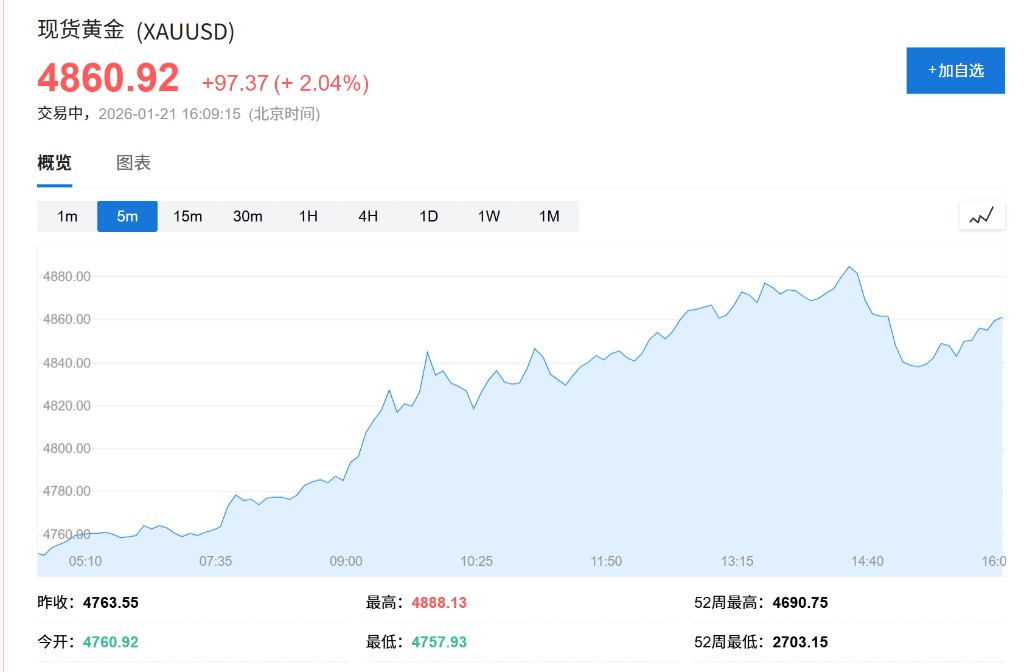This screenshot has height=672, width=1024.
Task: Click the 最高 4888.13 value
Action: (x=437, y=603)
